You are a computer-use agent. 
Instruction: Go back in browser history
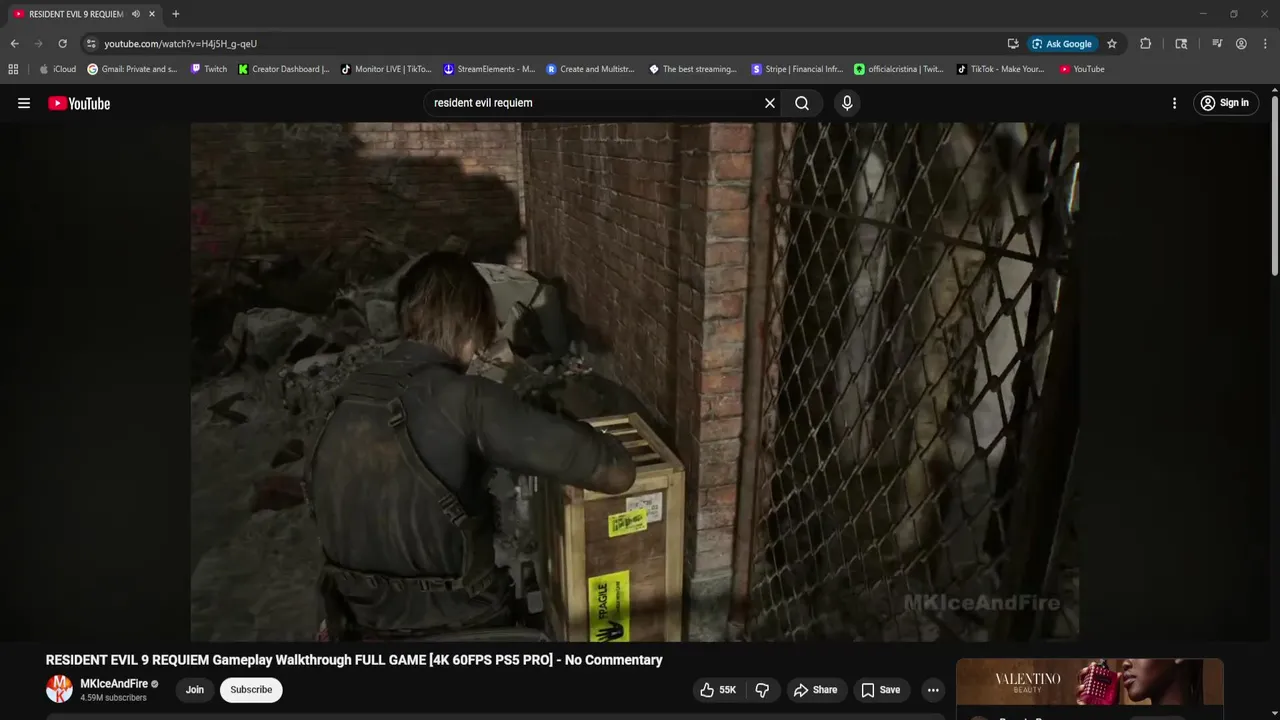14,44
